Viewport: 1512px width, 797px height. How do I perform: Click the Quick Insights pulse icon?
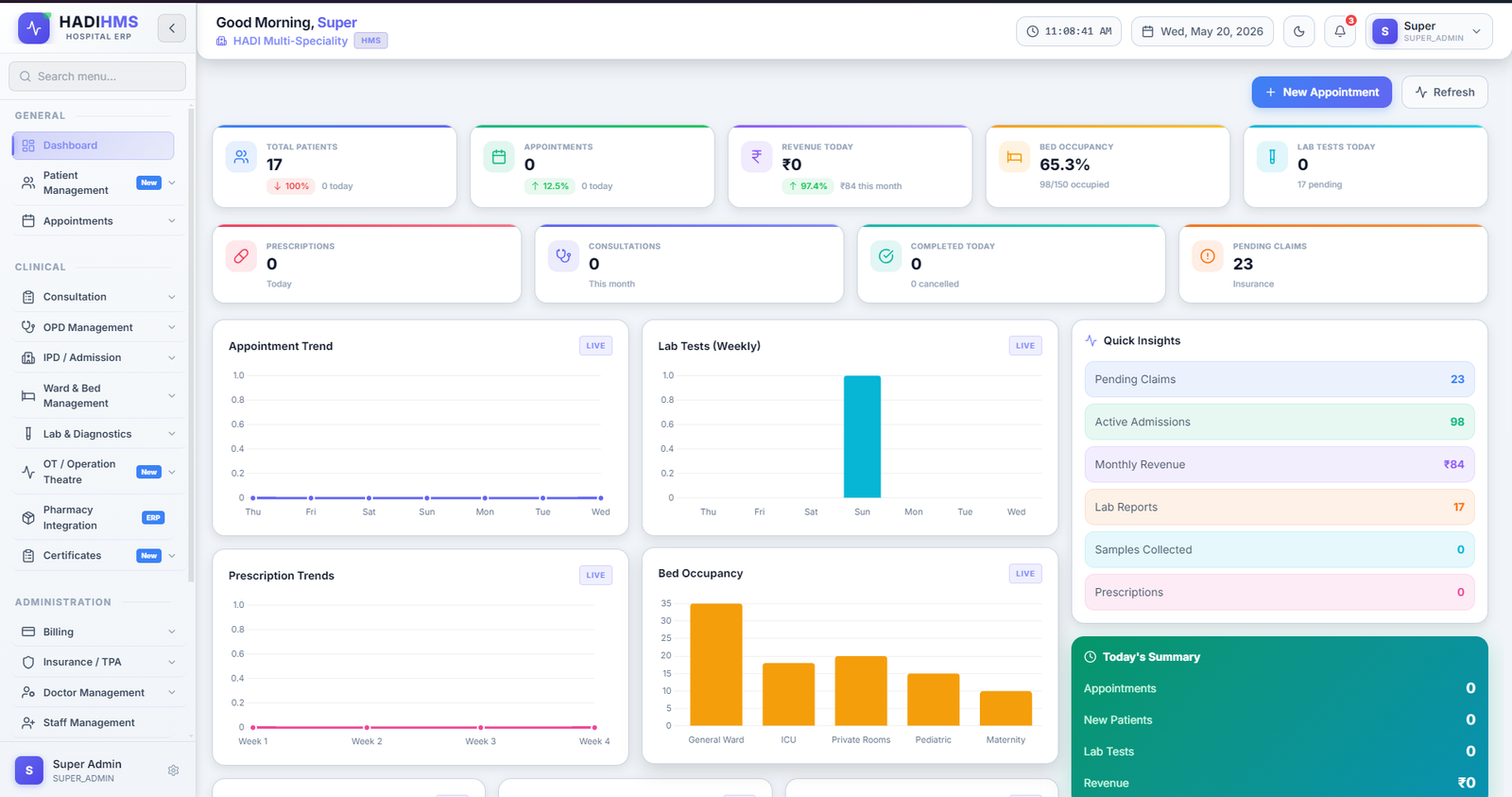(x=1091, y=340)
